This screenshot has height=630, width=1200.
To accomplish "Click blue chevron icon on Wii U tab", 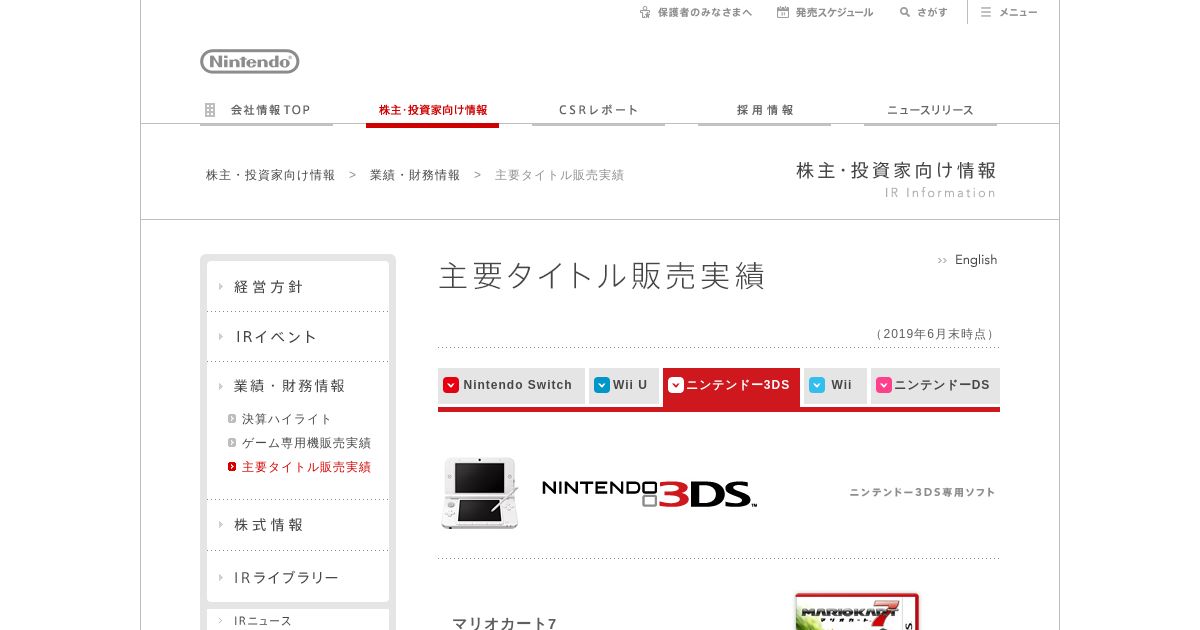I will (602, 385).
